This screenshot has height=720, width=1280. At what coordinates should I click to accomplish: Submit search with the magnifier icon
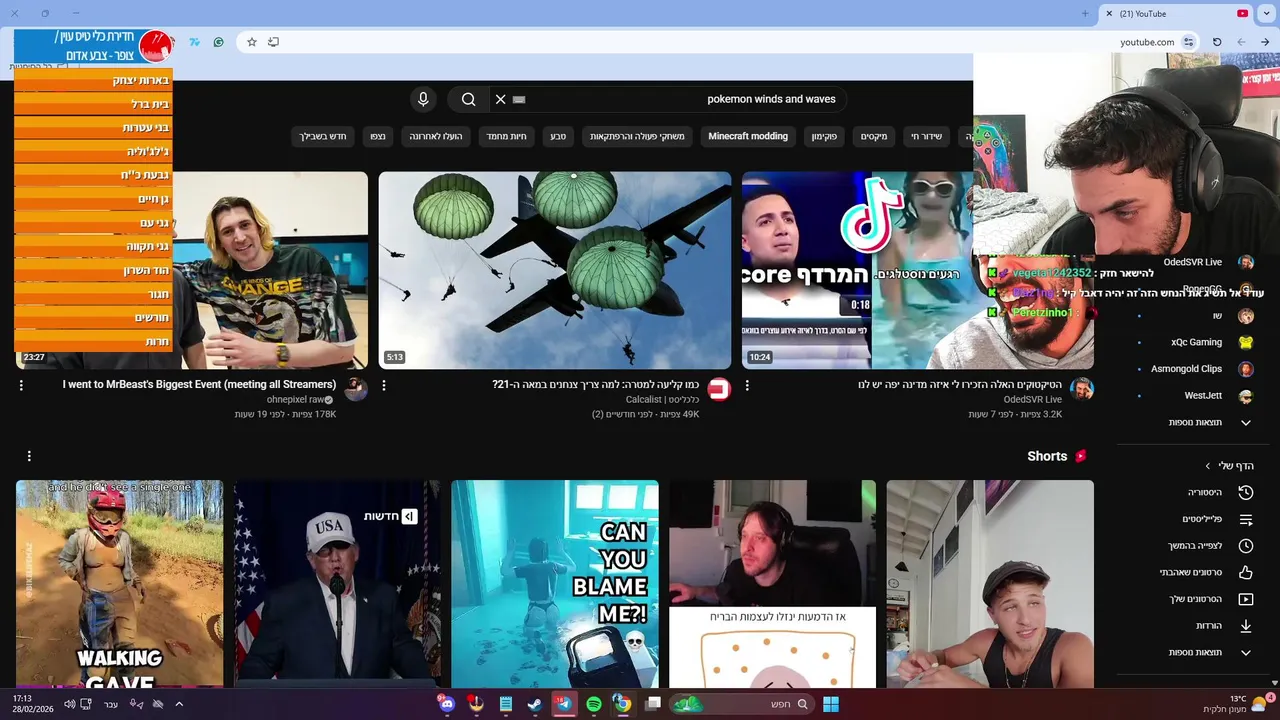click(x=468, y=99)
